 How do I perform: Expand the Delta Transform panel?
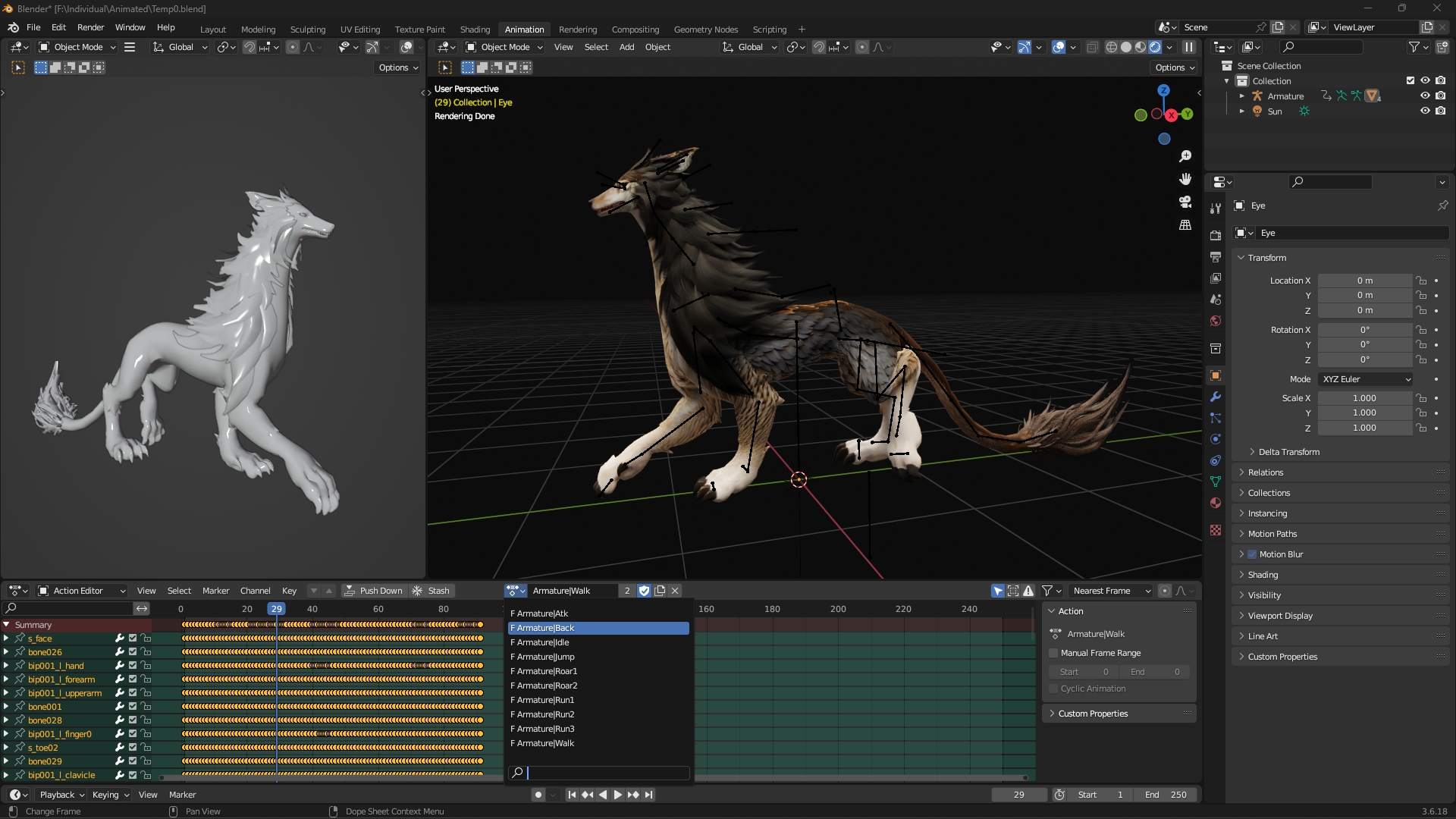point(1288,452)
